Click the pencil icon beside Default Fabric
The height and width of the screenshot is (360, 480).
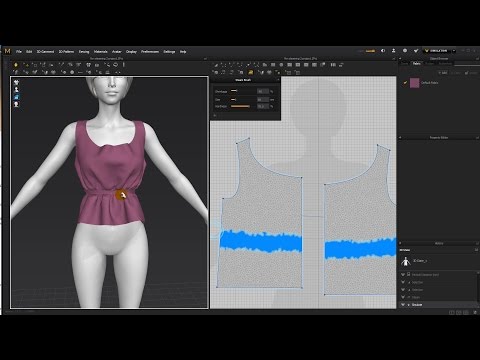click(405, 83)
